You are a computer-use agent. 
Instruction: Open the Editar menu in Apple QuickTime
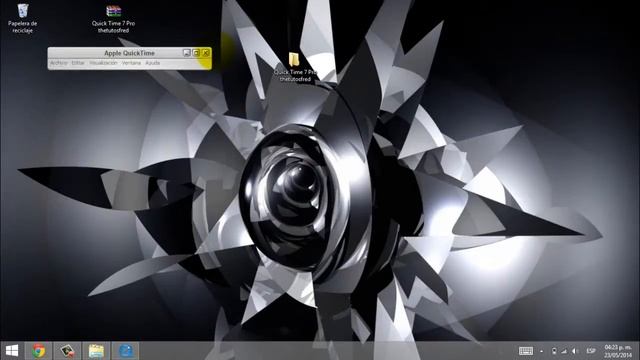point(78,63)
